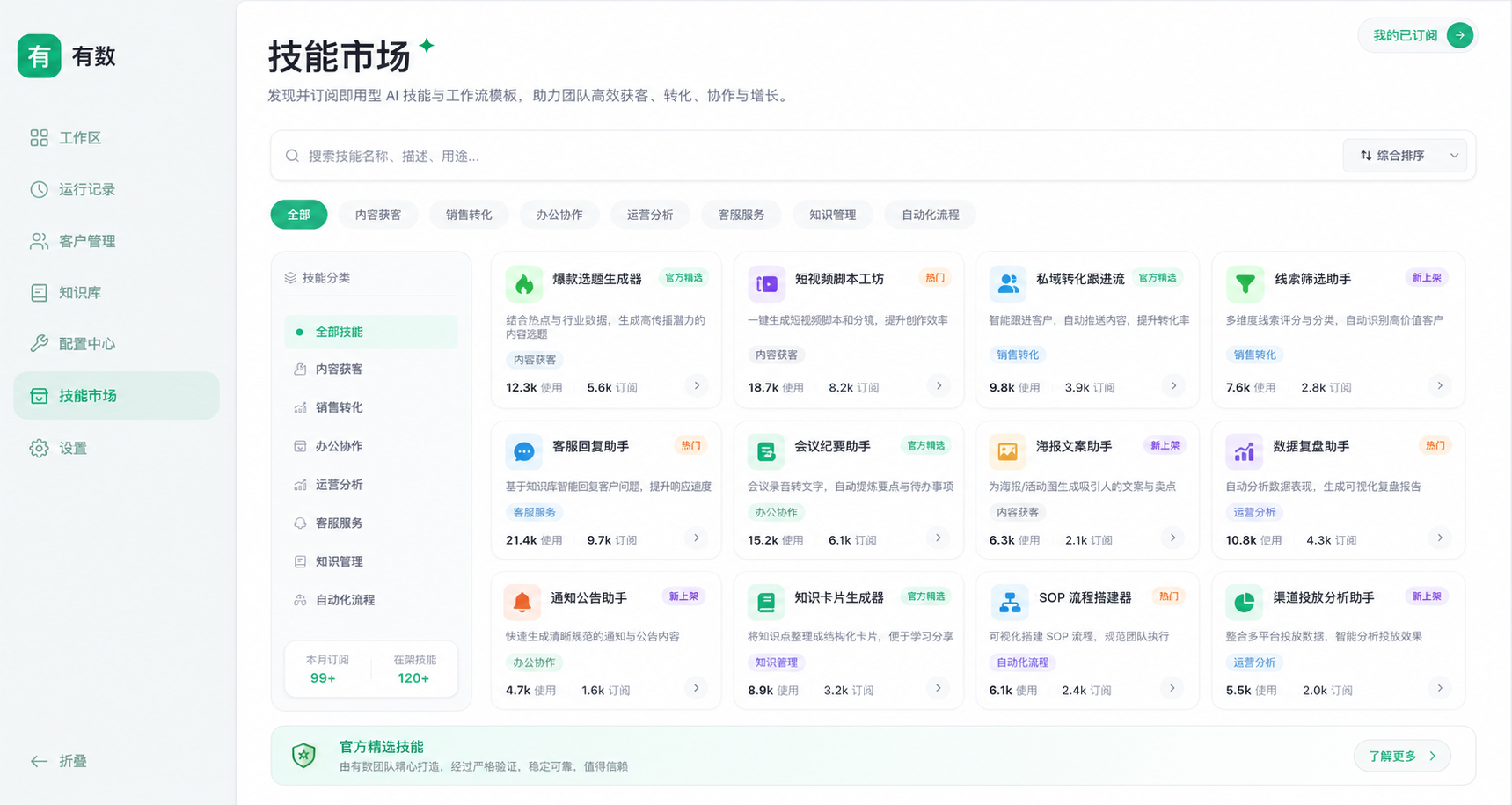Image resolution: width=1512 pixels, height=805 pixels.
Task: Click the 新上架 badge on 线索筛选助手
Action: [1427, 278]
